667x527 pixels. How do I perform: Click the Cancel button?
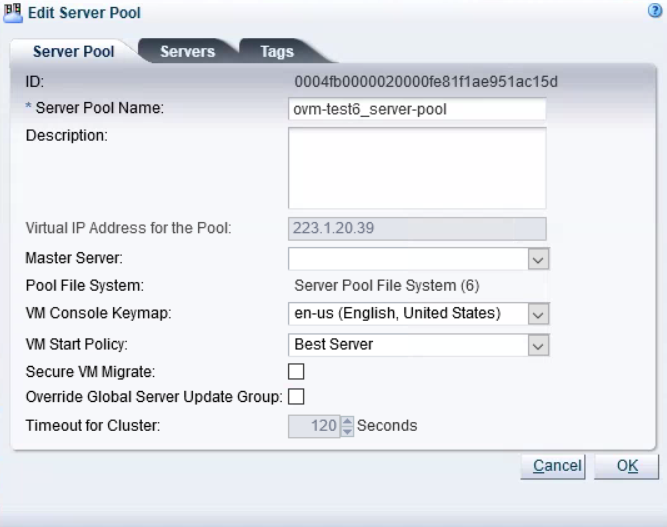[553, 466]
